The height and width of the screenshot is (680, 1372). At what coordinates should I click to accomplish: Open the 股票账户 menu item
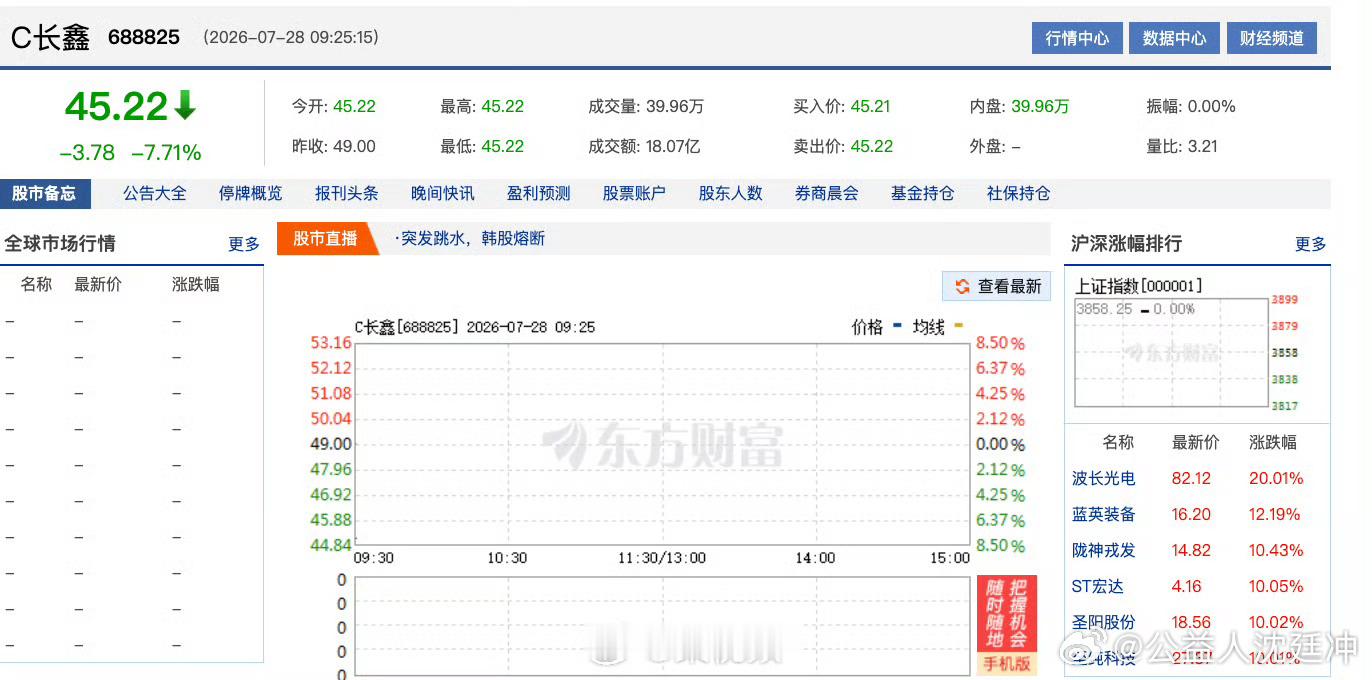pos(635,193)
